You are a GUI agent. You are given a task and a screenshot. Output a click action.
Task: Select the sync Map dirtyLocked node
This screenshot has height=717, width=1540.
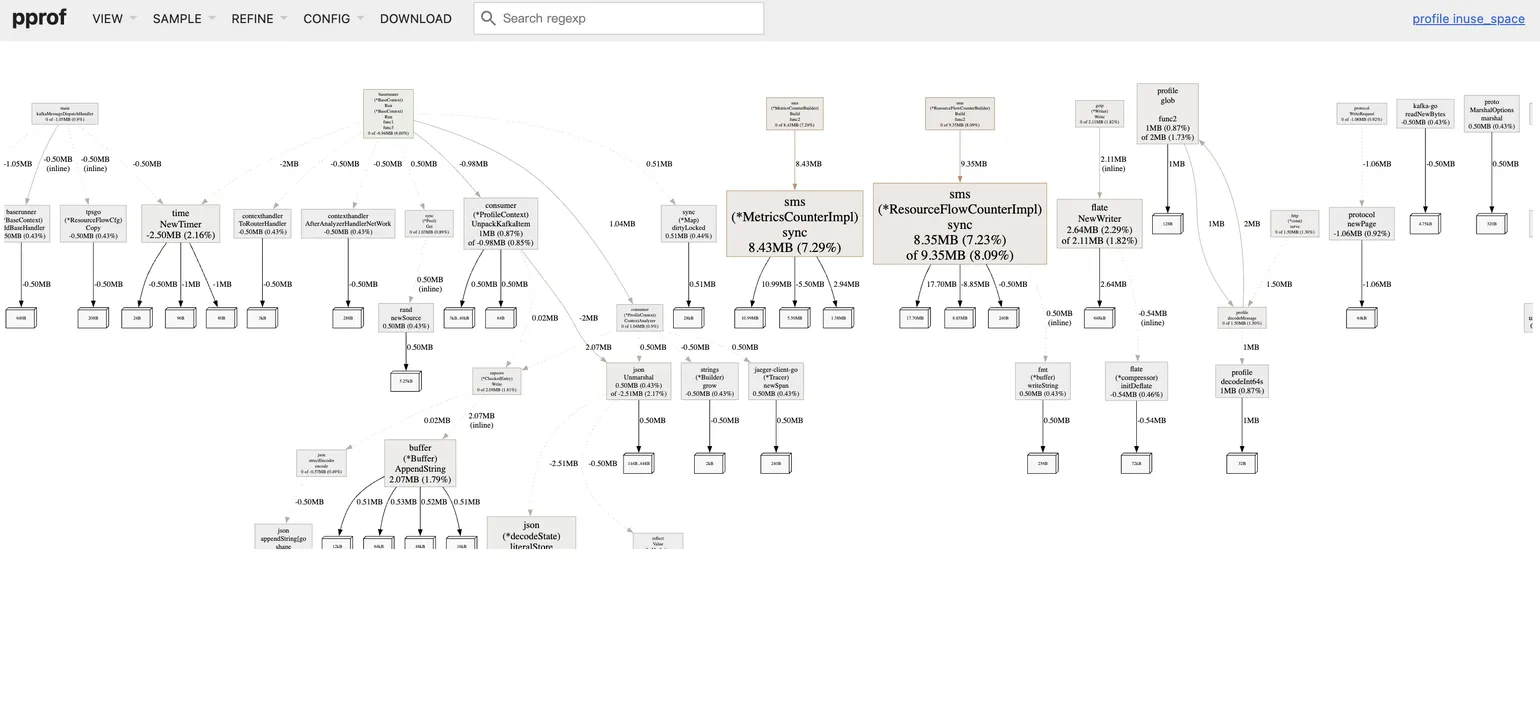tap(688, 224)
